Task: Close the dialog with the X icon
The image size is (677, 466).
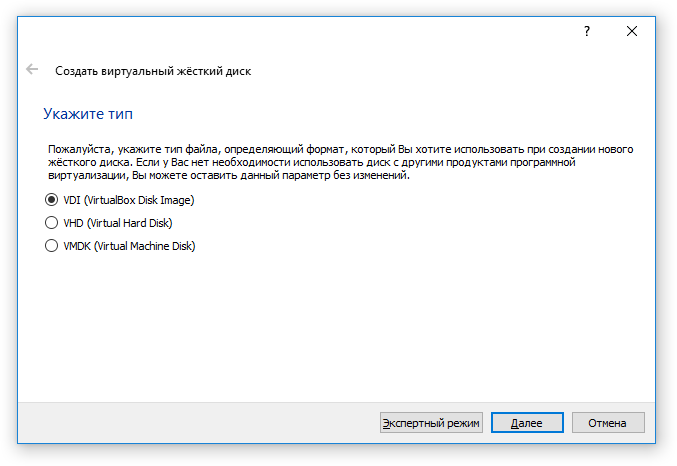Action: (632, 31)
